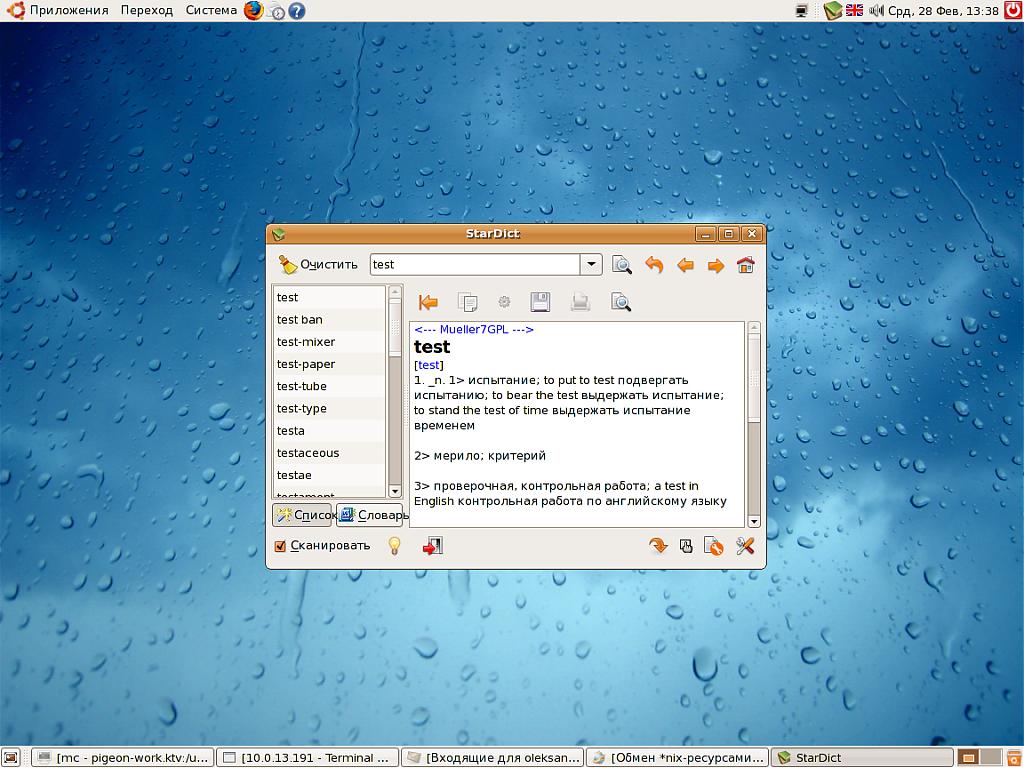This screenshot has width=1024, height=768.
Task: Save the definition using the floppy disk icon
Action: click(x=540, y=302)
